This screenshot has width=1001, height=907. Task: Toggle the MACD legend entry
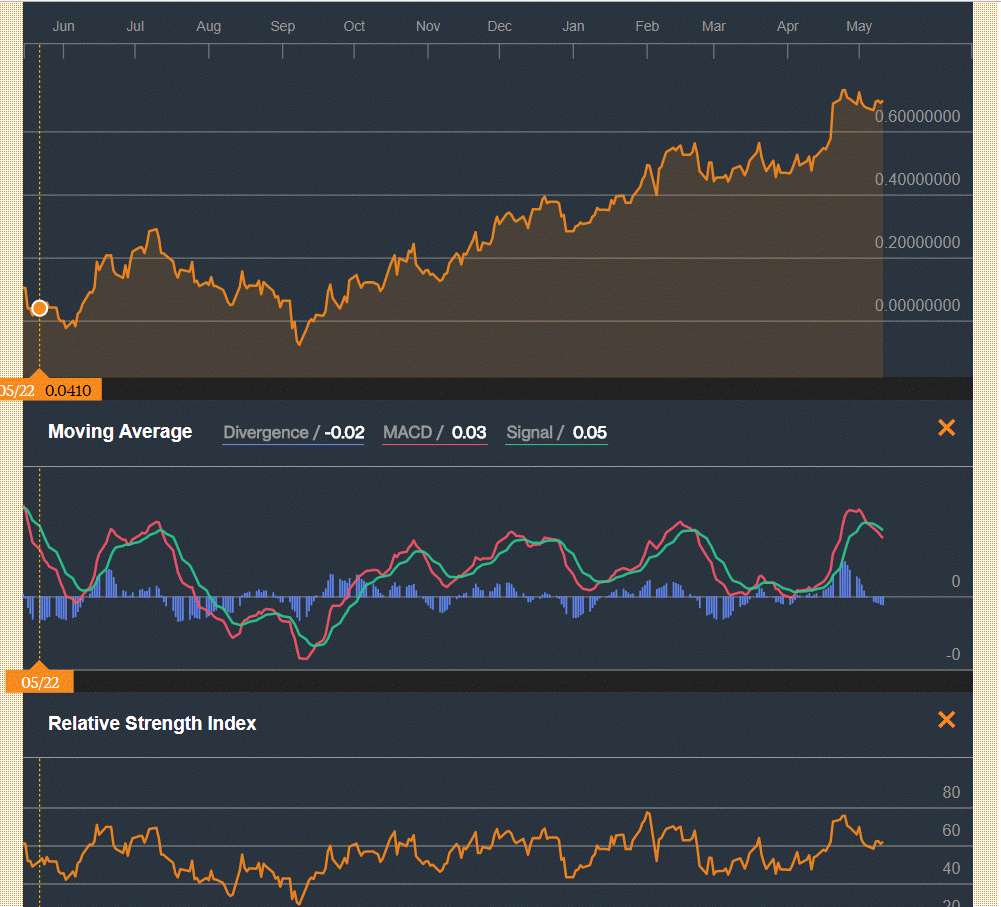pyautogui.click(x=407, y=433)
